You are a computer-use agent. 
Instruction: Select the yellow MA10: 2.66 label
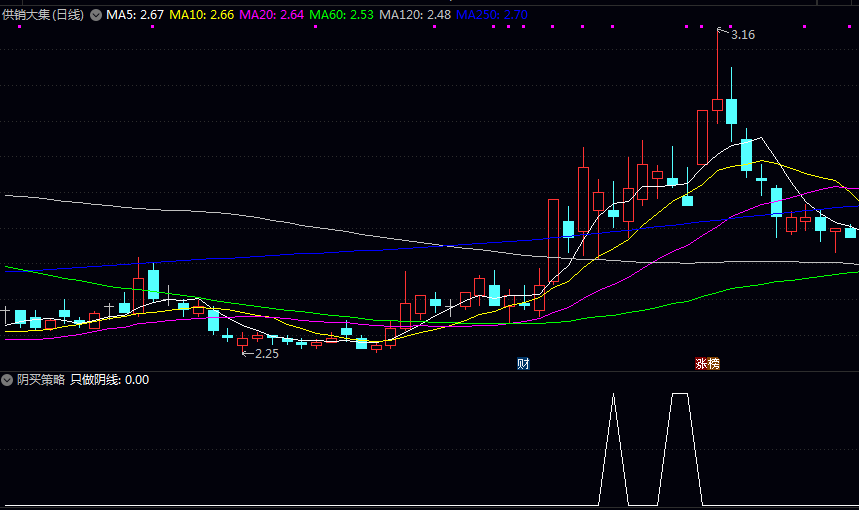pos(202,15)
